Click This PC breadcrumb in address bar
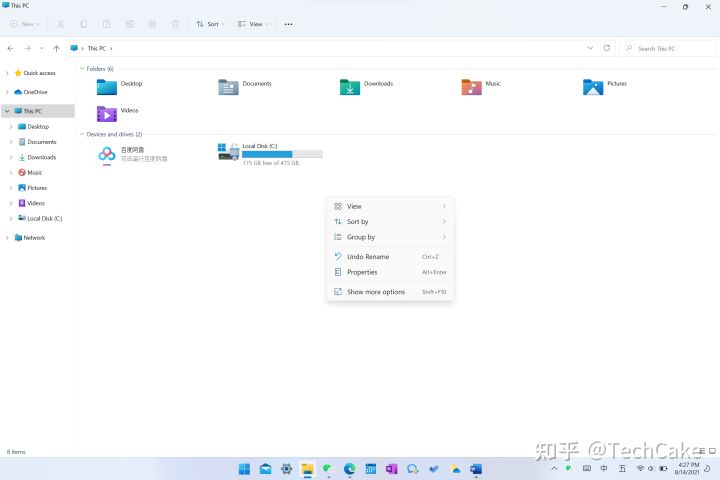 pyautogui.click(x=96, y=48)
